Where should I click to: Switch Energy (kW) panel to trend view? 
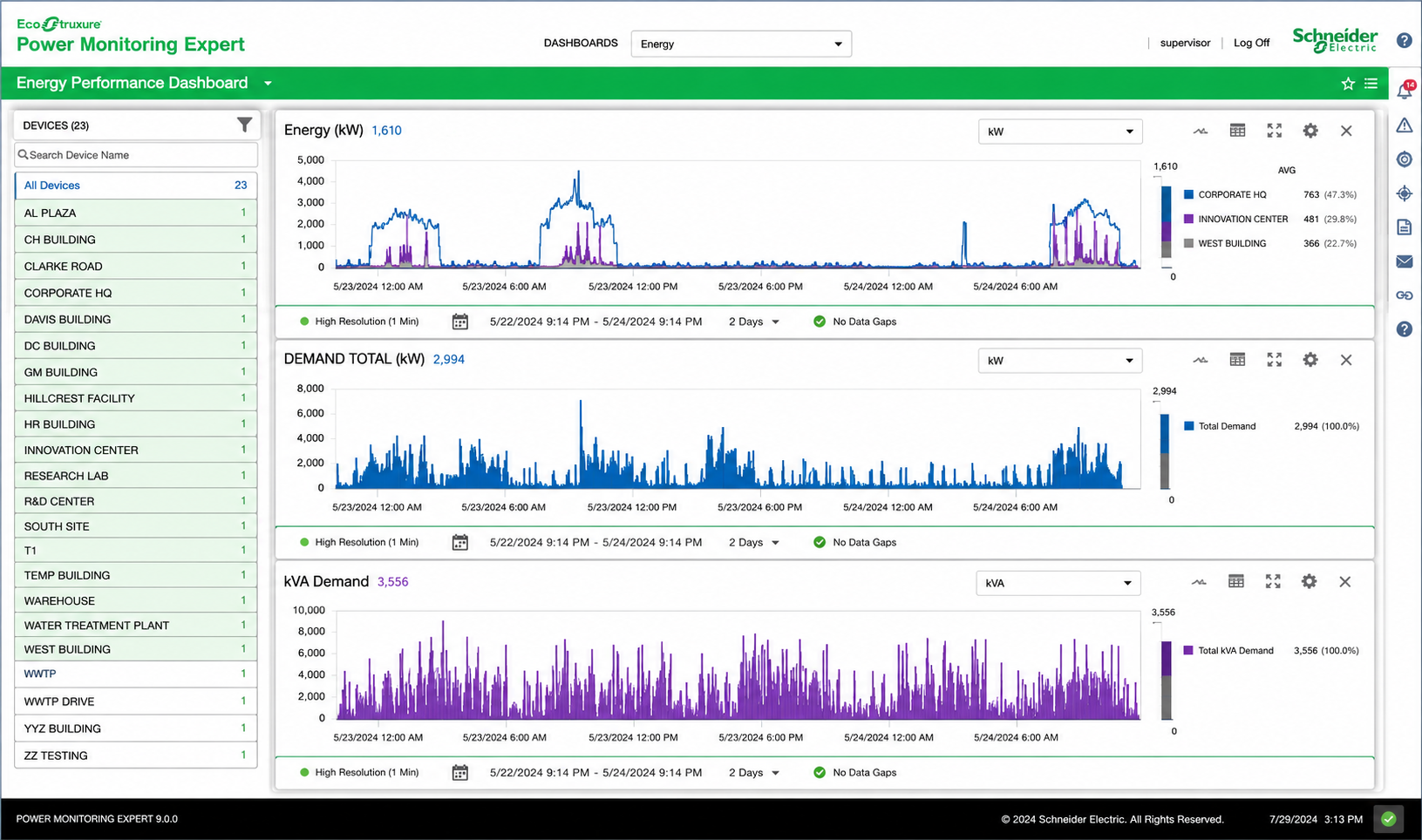[1201, 131]
